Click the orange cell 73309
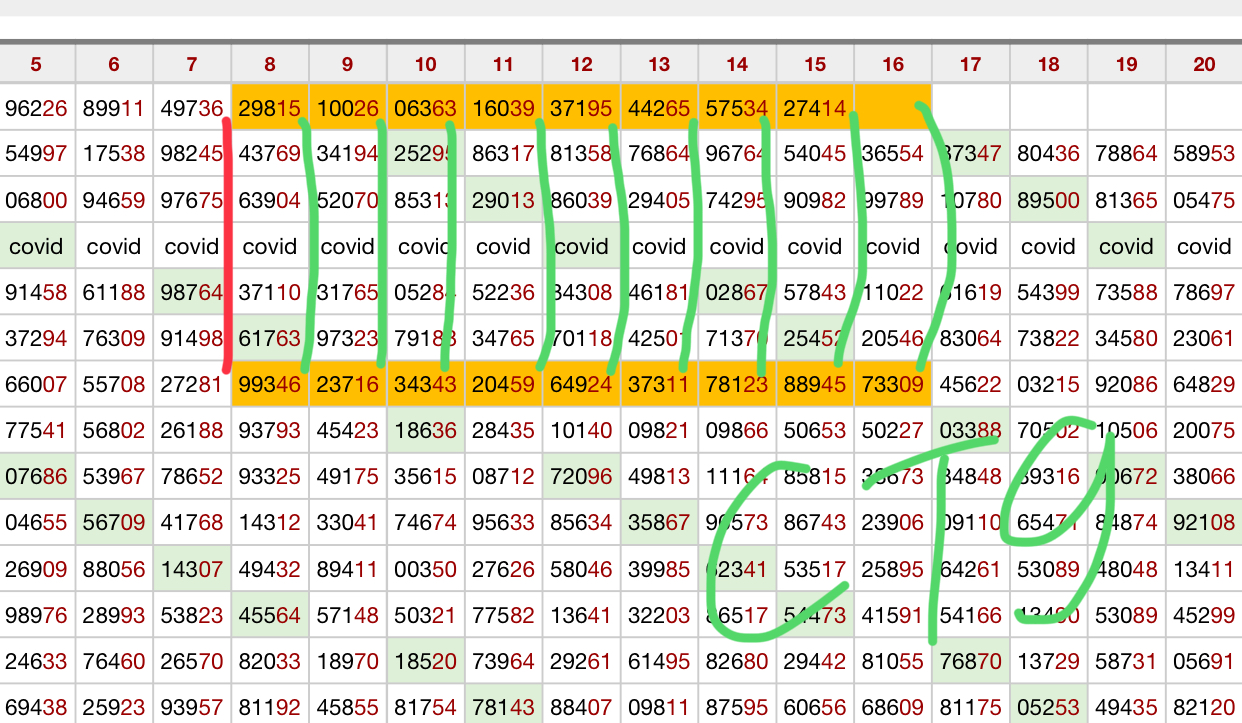1242x723 pixels. 893,384
